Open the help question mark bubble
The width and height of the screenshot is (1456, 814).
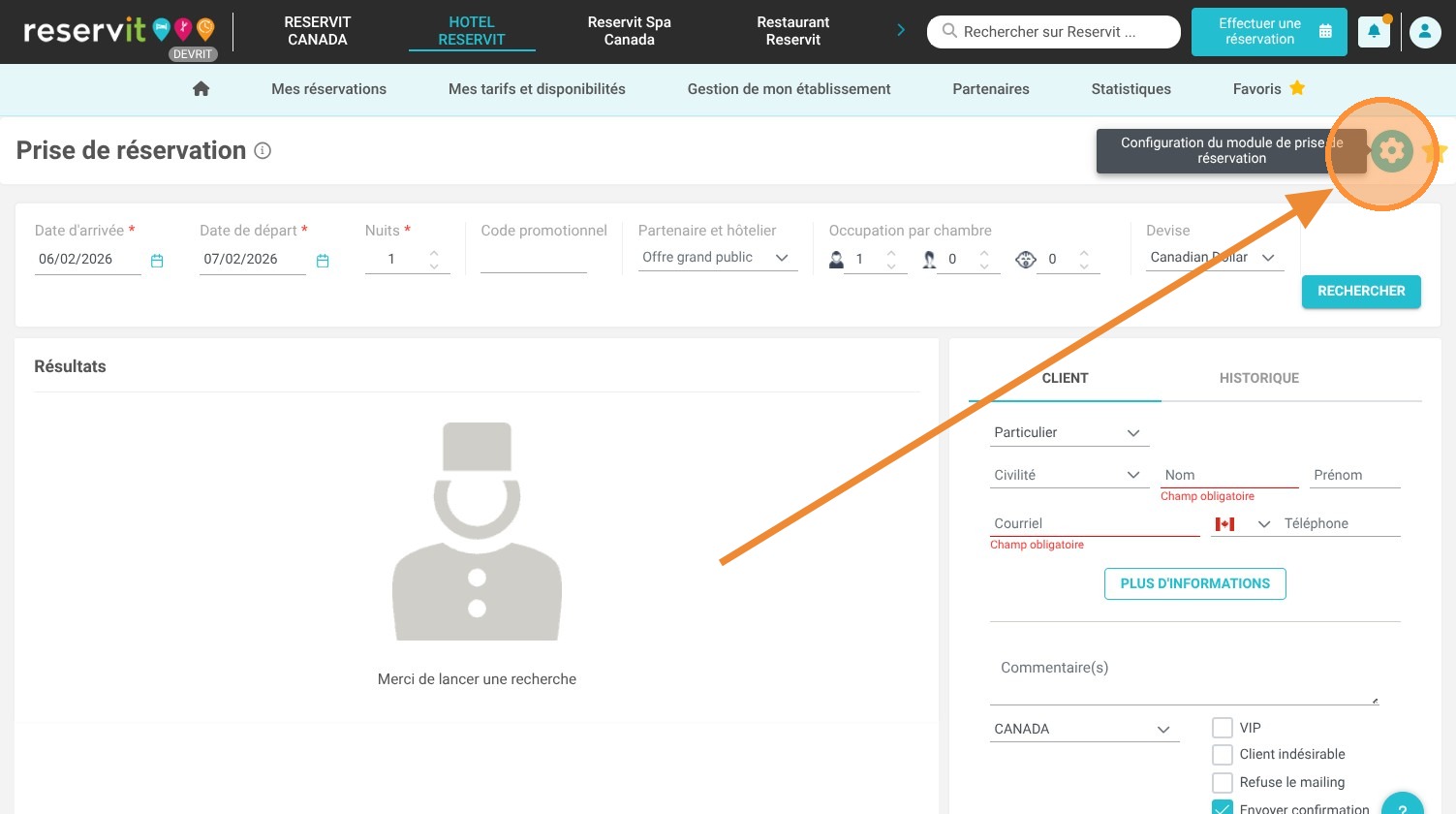click(x=1402, y=806)
